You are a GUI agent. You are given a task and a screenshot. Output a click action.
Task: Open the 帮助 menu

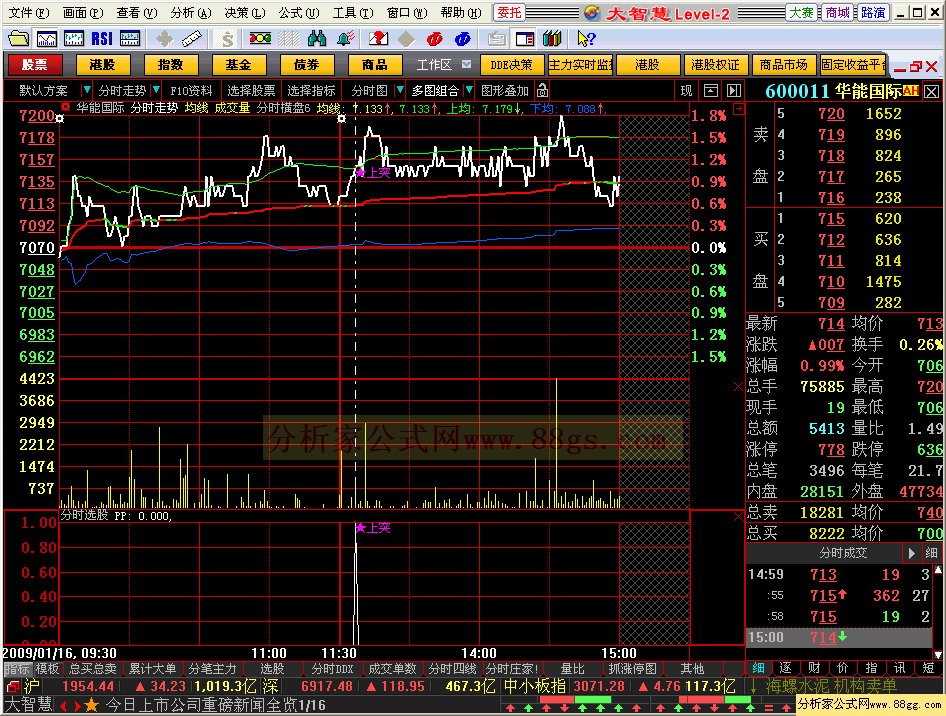point(461,13)
